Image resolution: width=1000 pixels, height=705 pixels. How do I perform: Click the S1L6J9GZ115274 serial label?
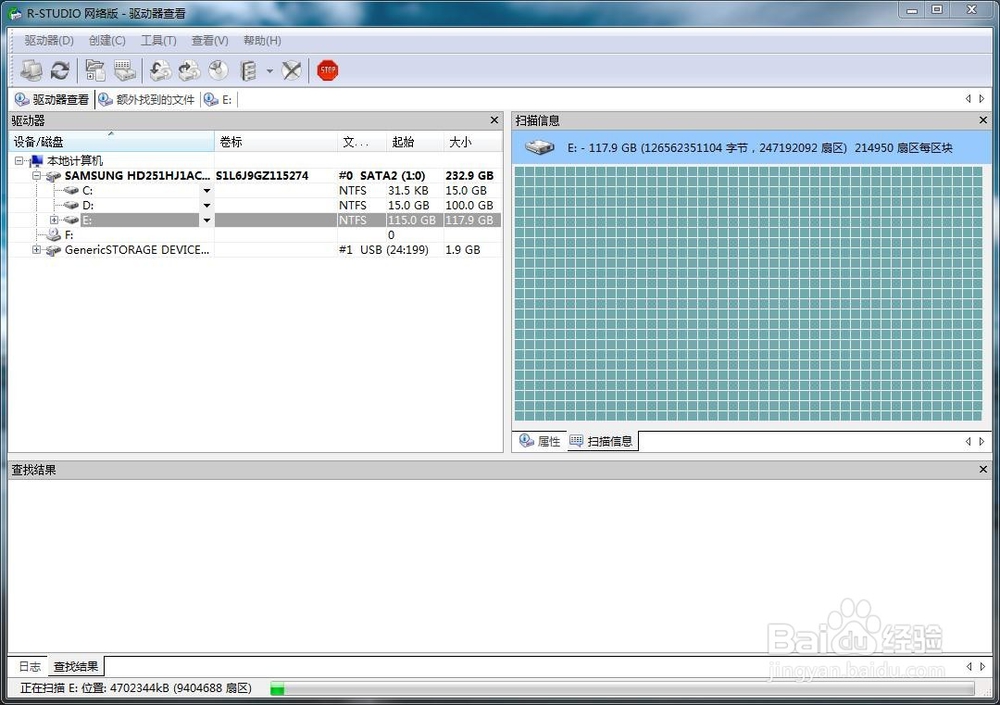(262, 175)
